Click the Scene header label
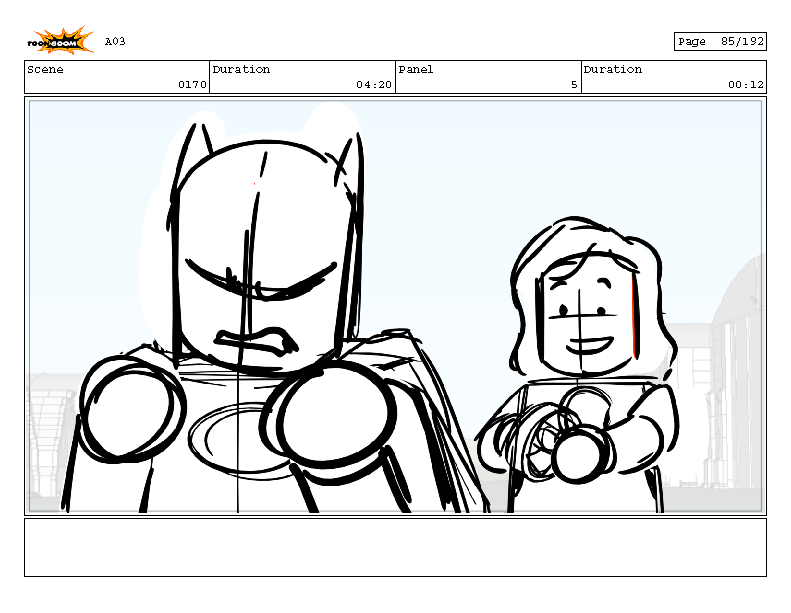The width and height of the screenshot is (791, 613). (x=45, y=70)
